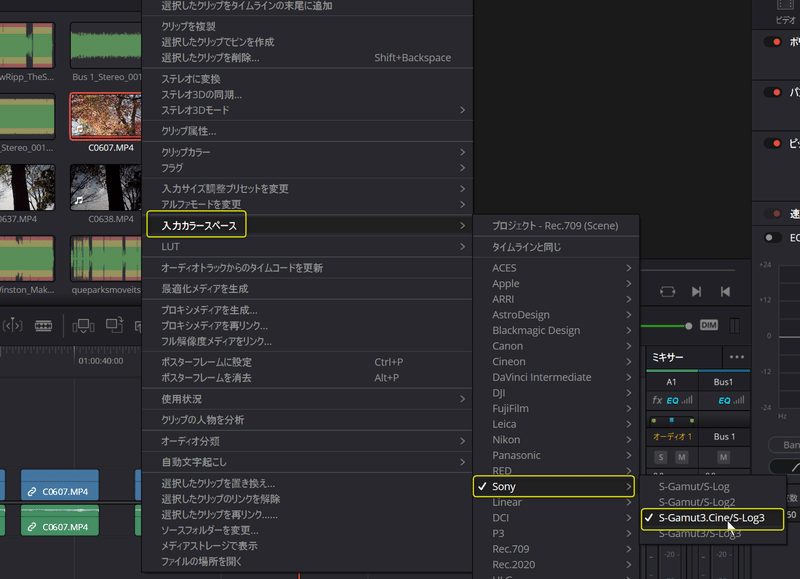
Task: Expand クリップカラー submenu
Action: point(308,152)
